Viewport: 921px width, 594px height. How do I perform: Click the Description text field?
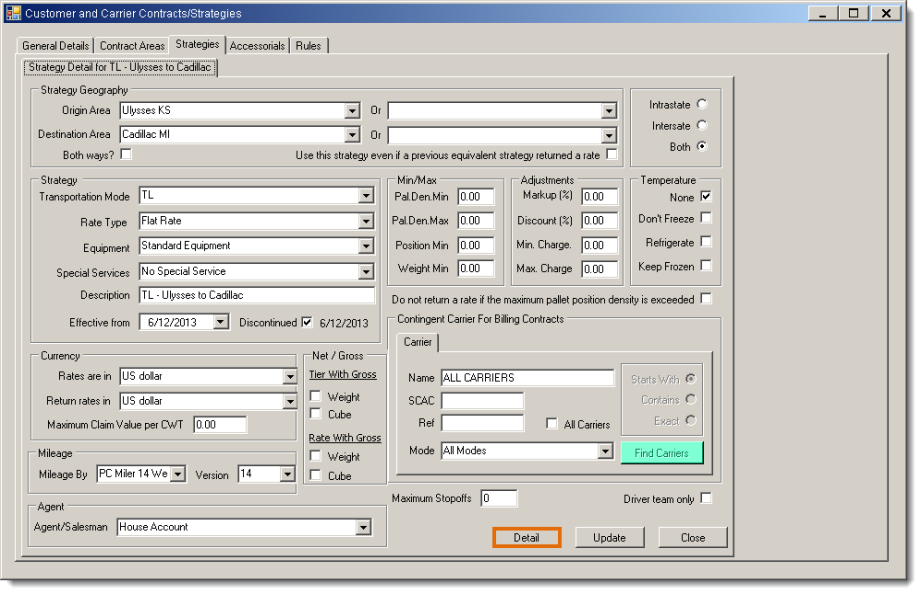click(257, 296)
